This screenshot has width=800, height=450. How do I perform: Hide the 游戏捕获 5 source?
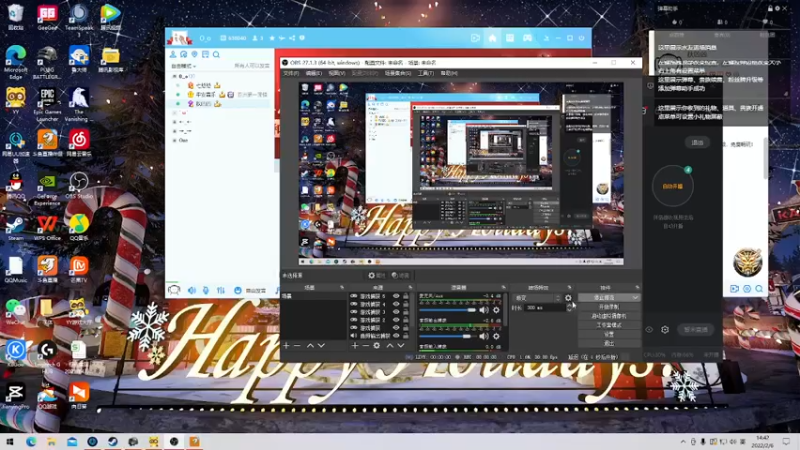pos(396,296)
